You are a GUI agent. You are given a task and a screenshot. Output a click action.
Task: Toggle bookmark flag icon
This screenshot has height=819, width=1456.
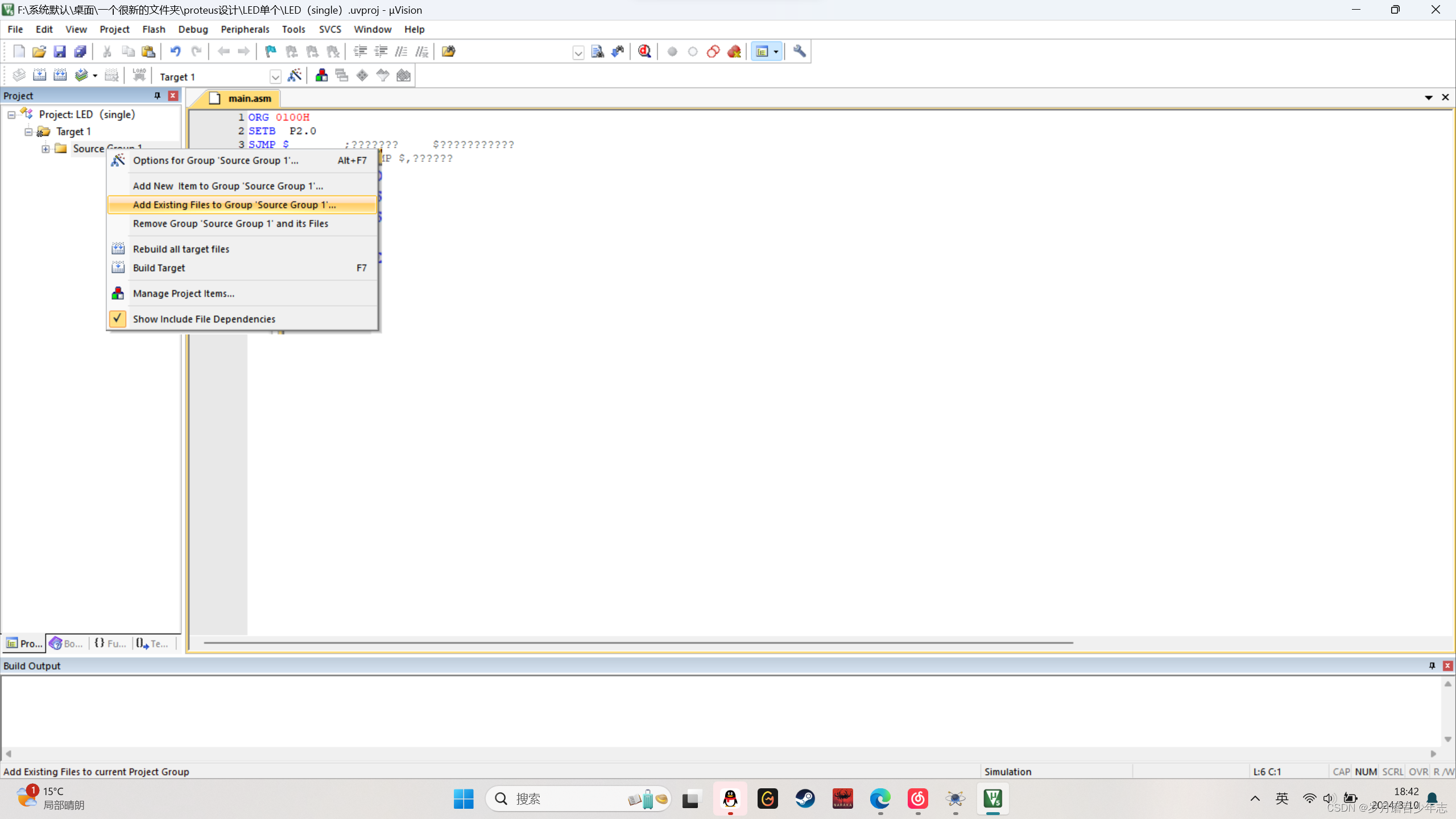pos(271,52)
